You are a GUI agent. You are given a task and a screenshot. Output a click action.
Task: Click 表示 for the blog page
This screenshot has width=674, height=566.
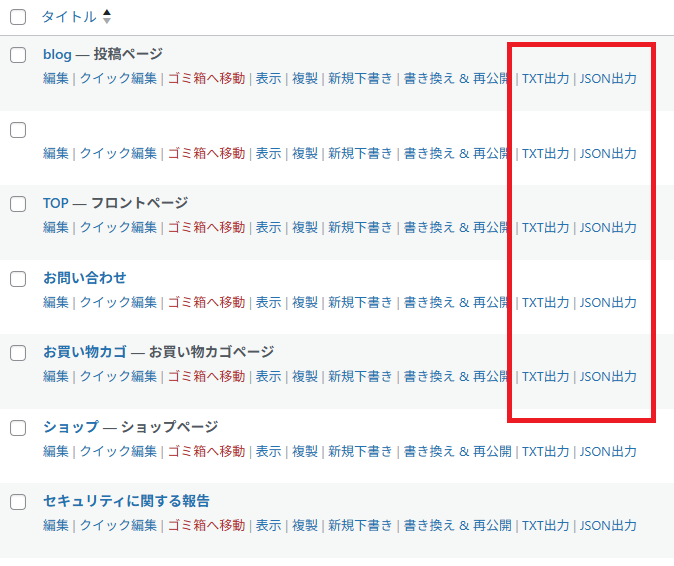[269, 78]
